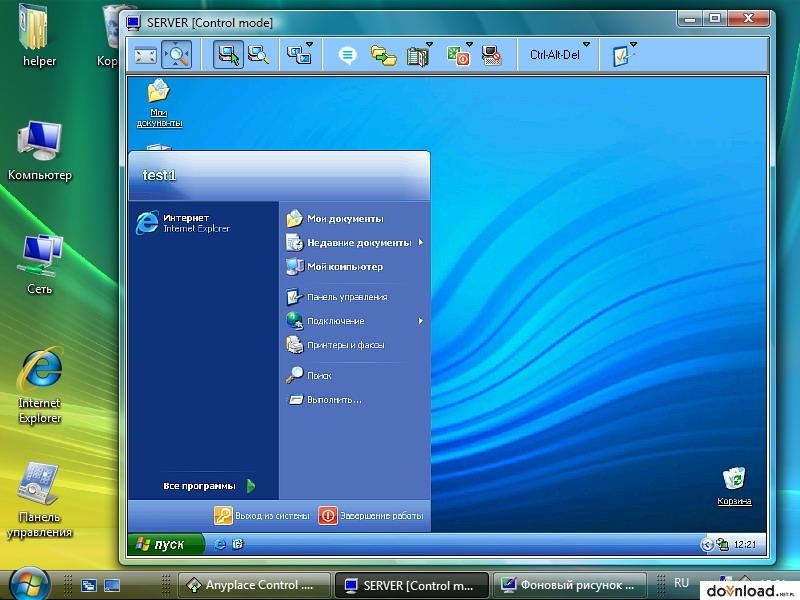
Task: Open the dropdown arrow beside the two-monitors icon
Action: (310, 44)
